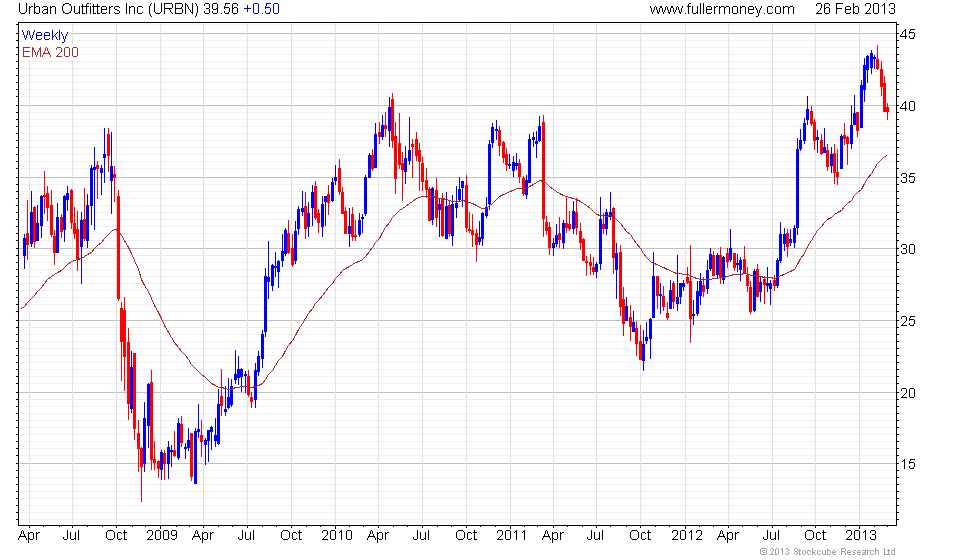Click the 39.56 last price value
The height and width of the screenshot is (560, 980).
pos(221,9)
